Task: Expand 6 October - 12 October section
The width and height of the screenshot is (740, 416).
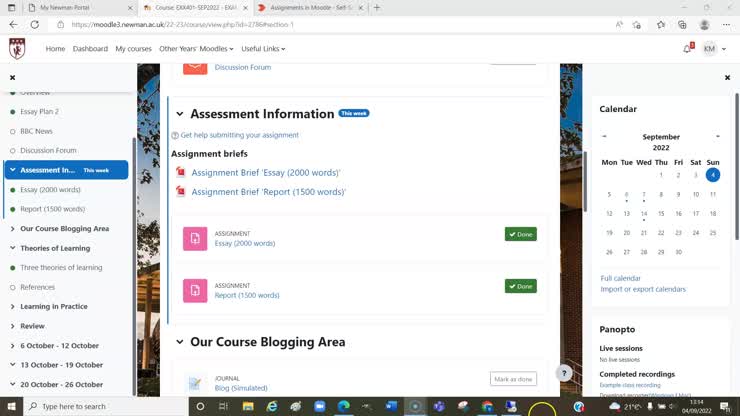Action: (13, 346)
